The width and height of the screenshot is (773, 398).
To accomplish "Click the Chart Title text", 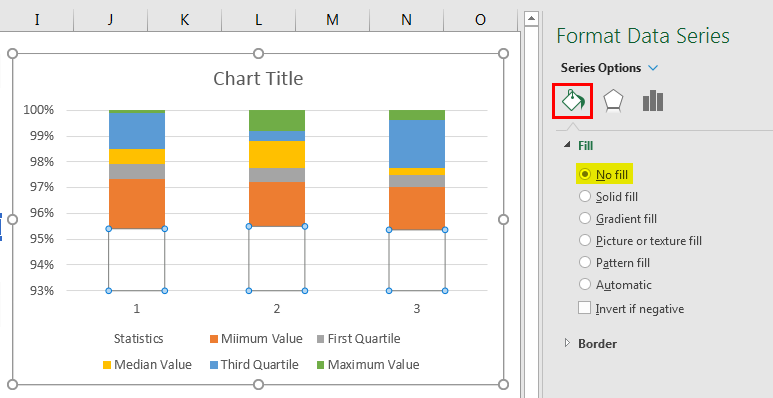I will [x=258, y=78].
